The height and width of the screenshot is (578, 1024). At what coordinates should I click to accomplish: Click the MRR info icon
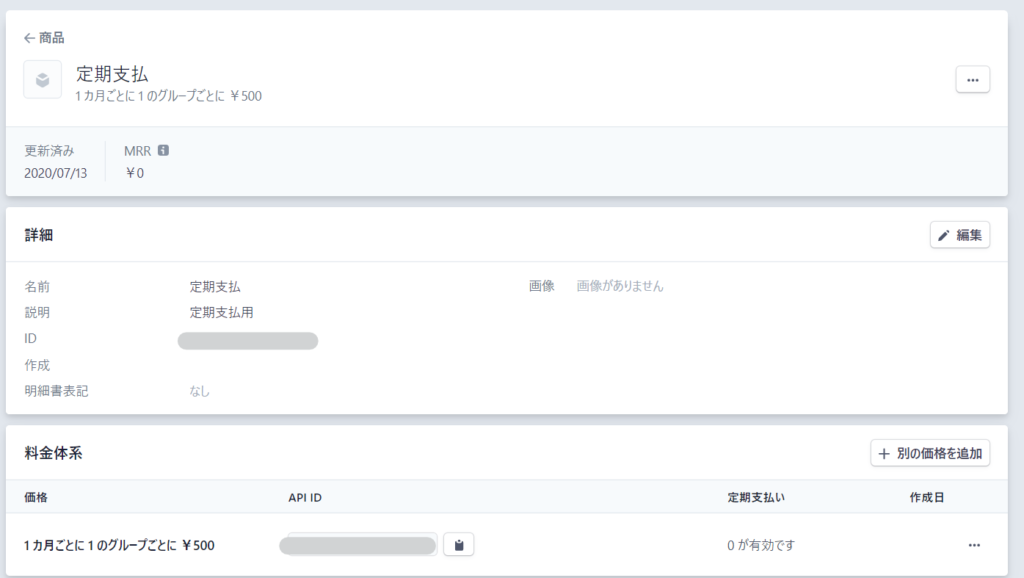(163, 150)
